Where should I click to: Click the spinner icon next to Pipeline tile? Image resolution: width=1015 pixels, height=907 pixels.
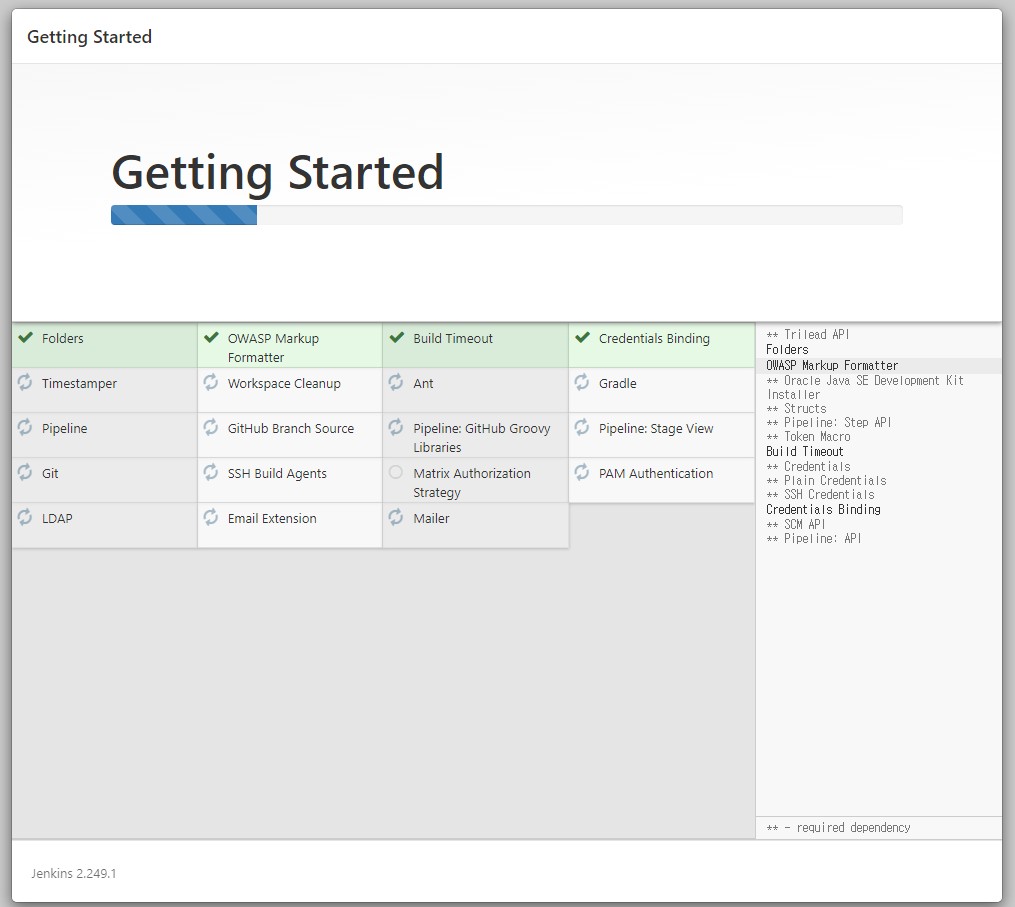pyautogui.click(x=25, y=427)
